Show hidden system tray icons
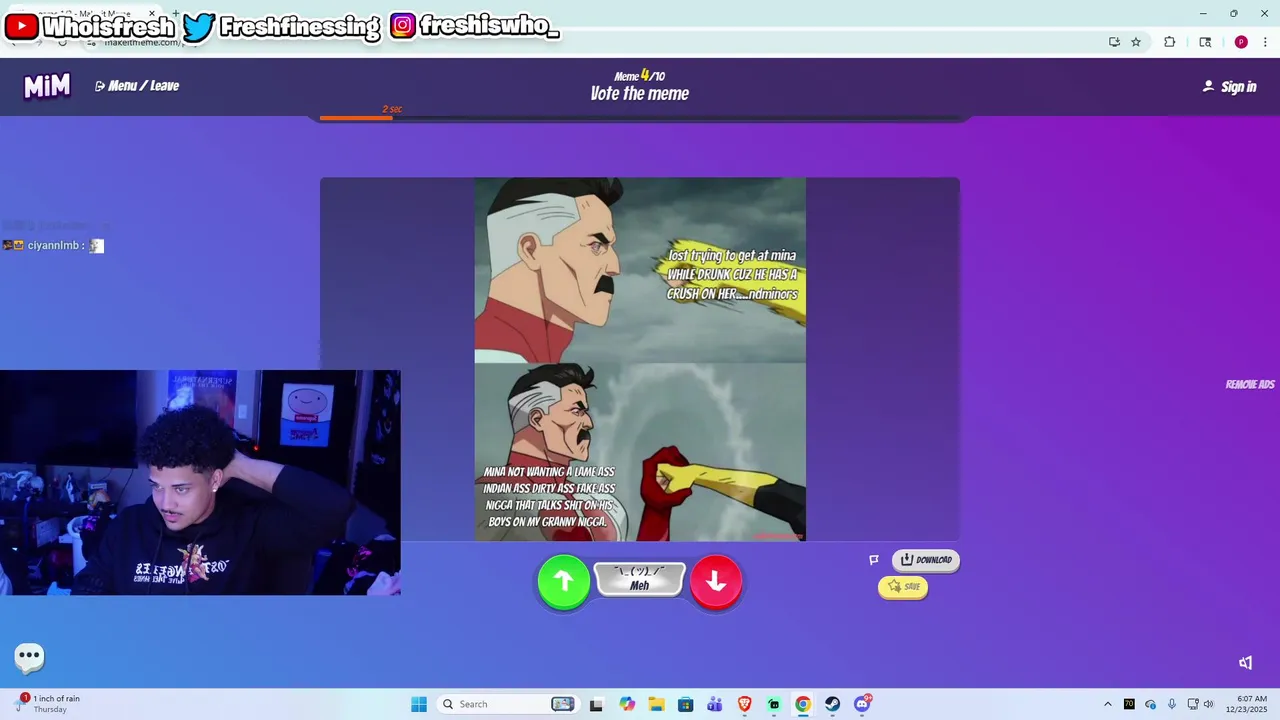1280x720 pixels. click(x=1107, y=704)
